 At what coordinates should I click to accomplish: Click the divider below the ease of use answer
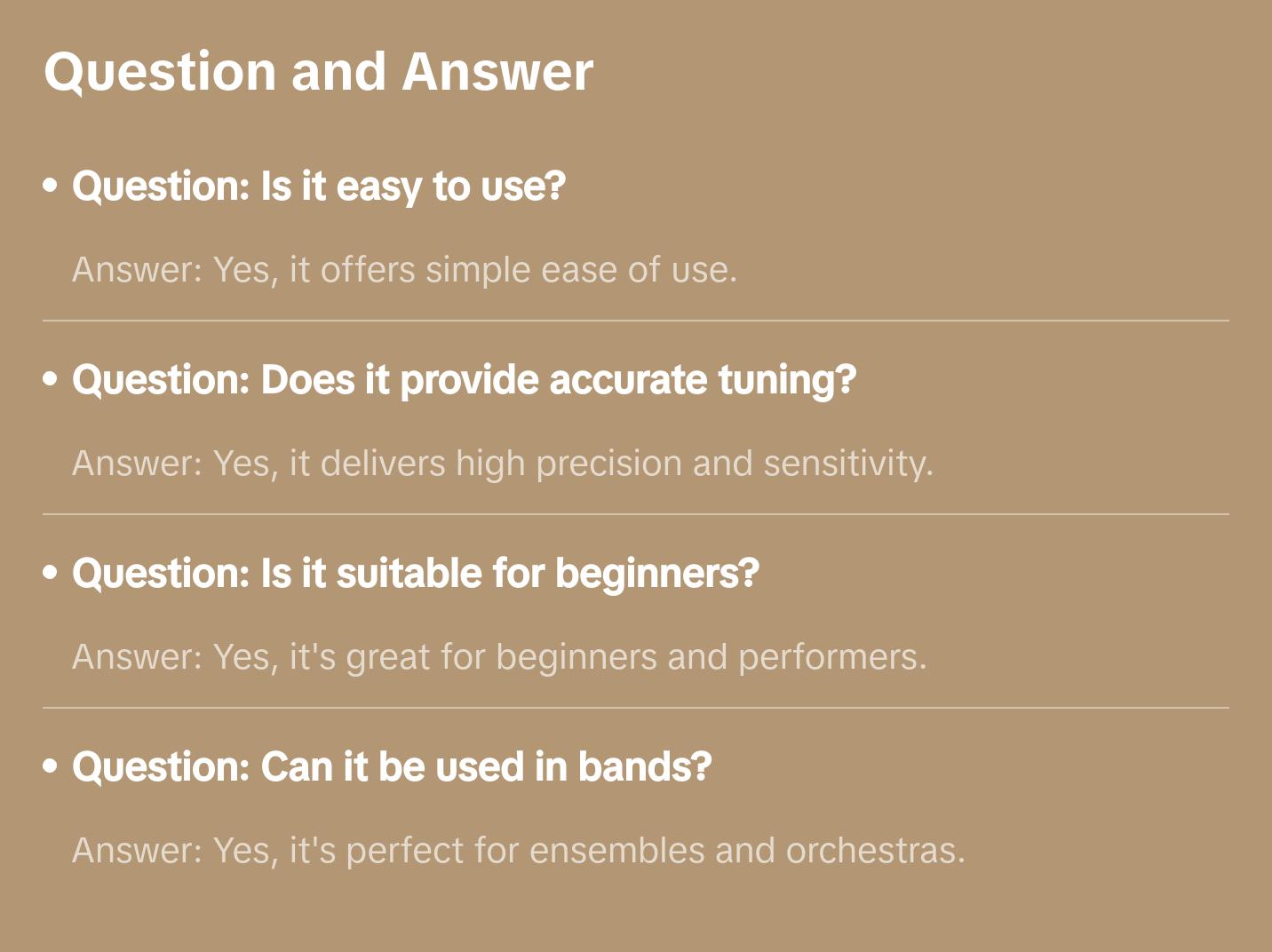635,321
